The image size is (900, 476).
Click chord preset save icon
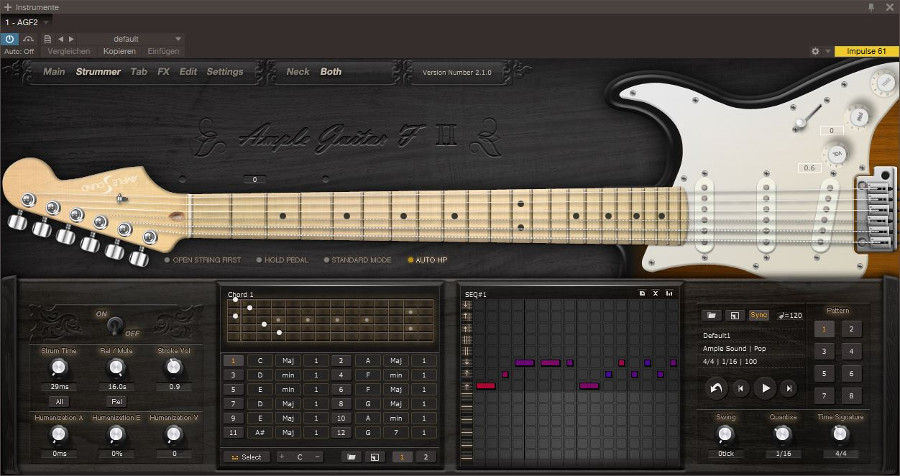(x=374, y=457)
